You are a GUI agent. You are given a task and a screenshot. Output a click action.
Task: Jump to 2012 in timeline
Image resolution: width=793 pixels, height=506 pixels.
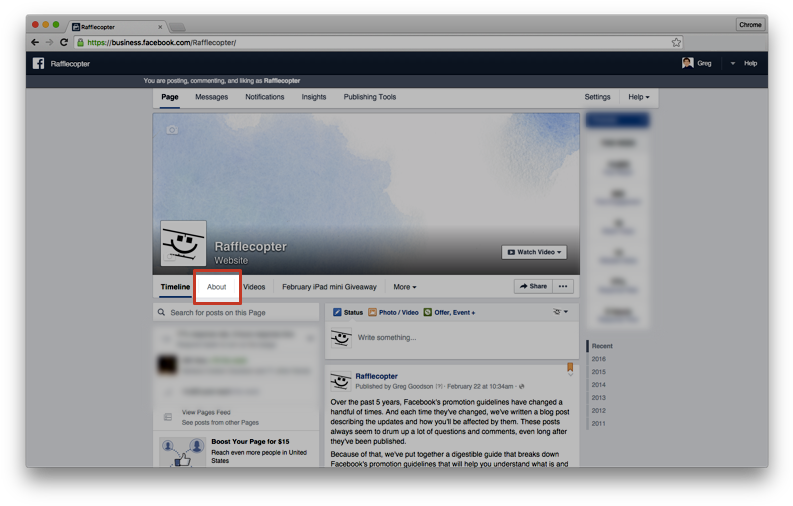coord(598,410)
